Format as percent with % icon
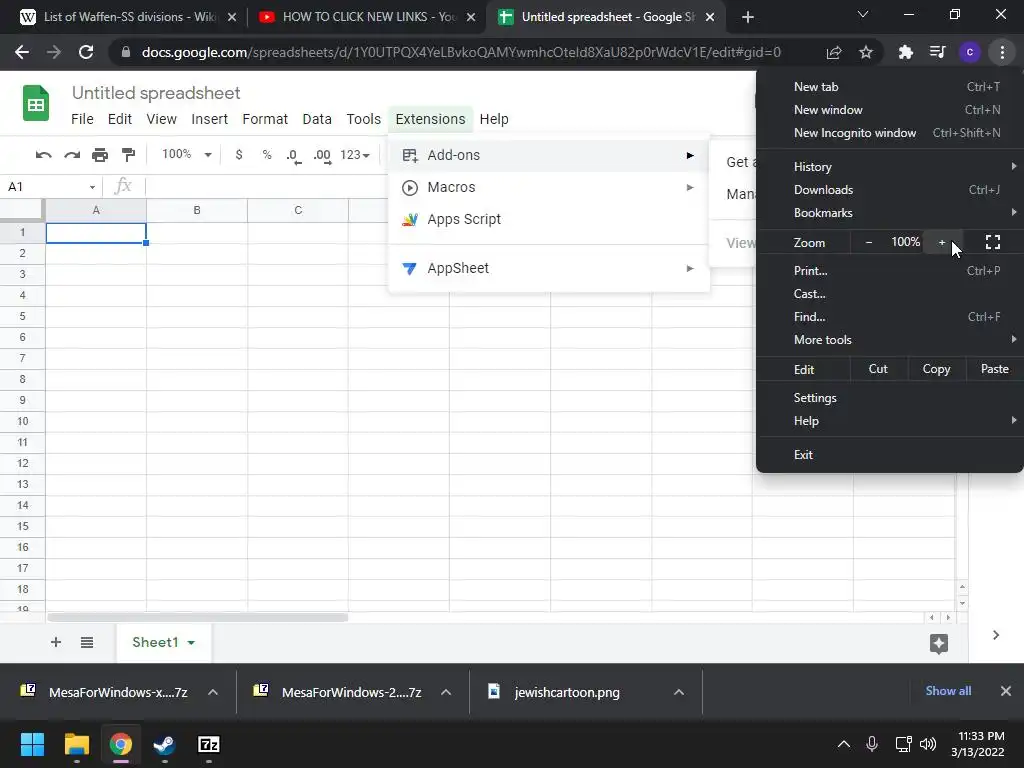The image size is (1024, 768). (266, 155)
